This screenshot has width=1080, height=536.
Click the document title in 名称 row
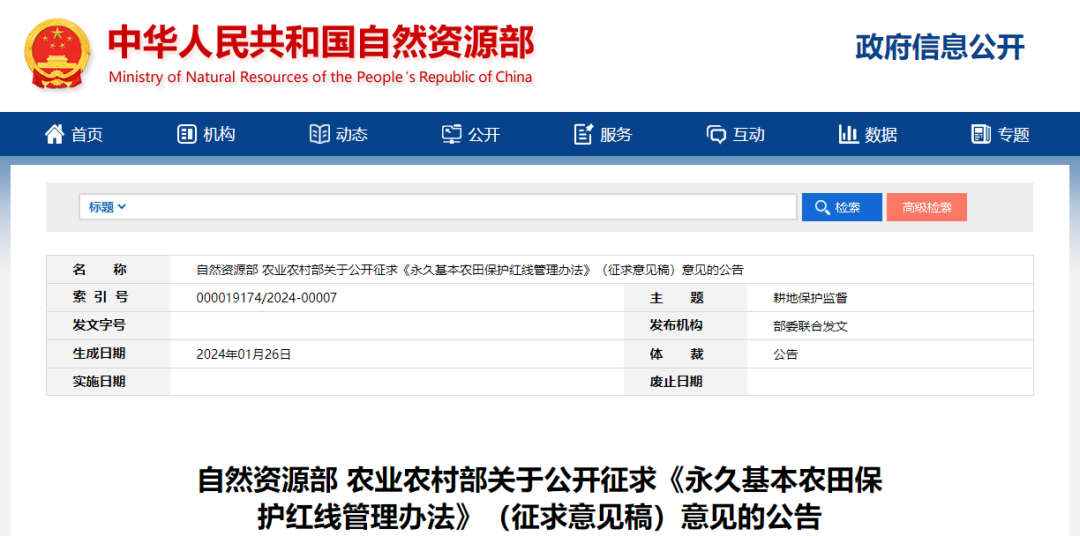469,270
